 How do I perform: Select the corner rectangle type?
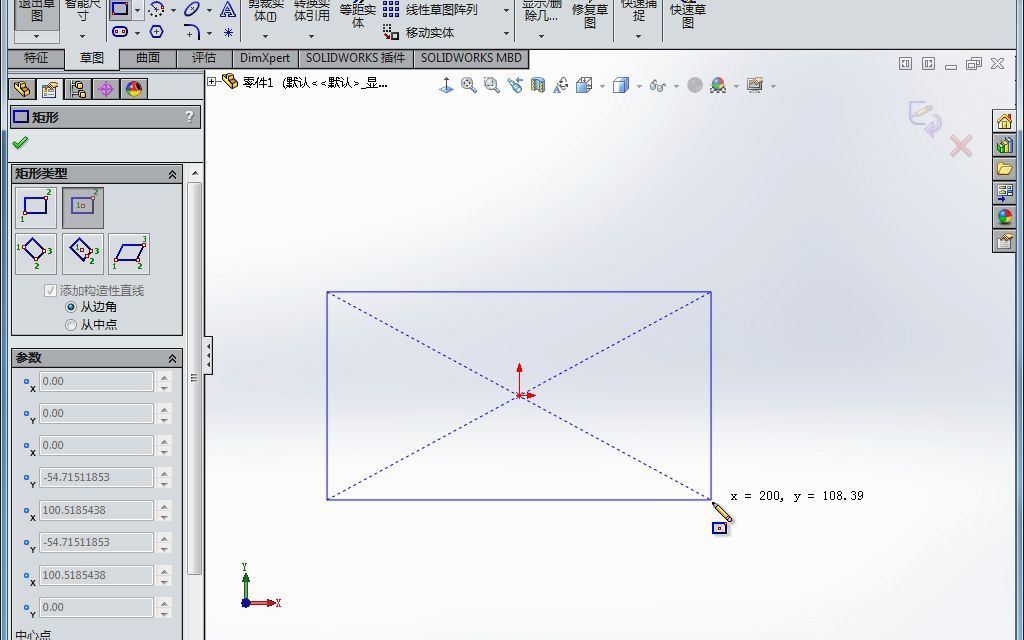[x=35, y=207]
